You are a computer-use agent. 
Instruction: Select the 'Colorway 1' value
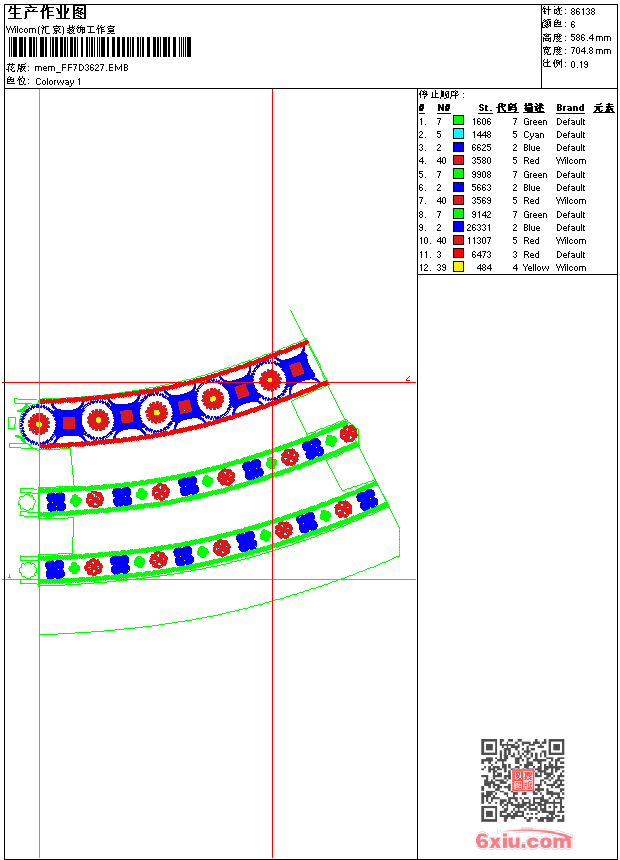tap(58, 82)
